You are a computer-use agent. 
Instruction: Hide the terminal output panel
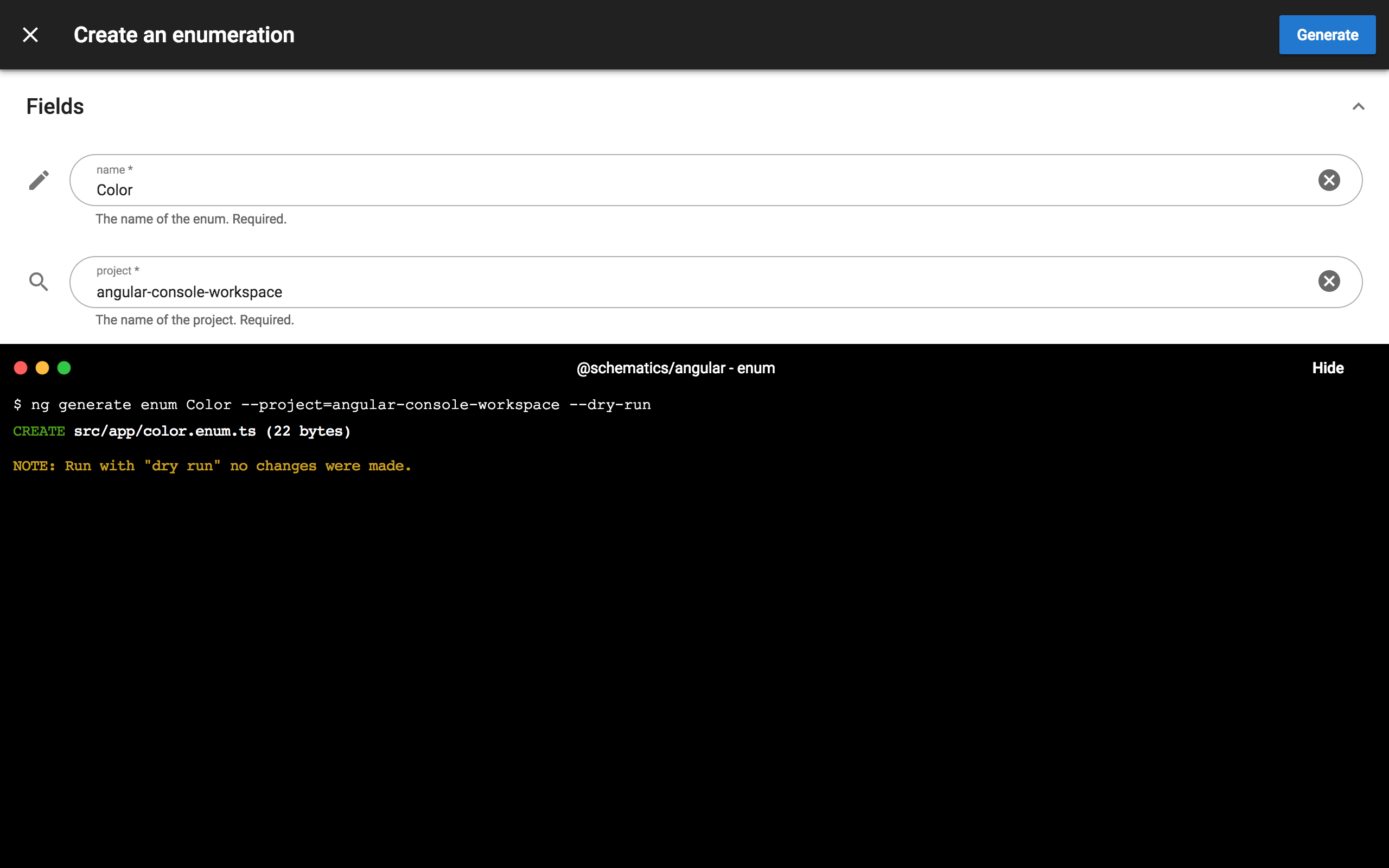coord(1328,368)
